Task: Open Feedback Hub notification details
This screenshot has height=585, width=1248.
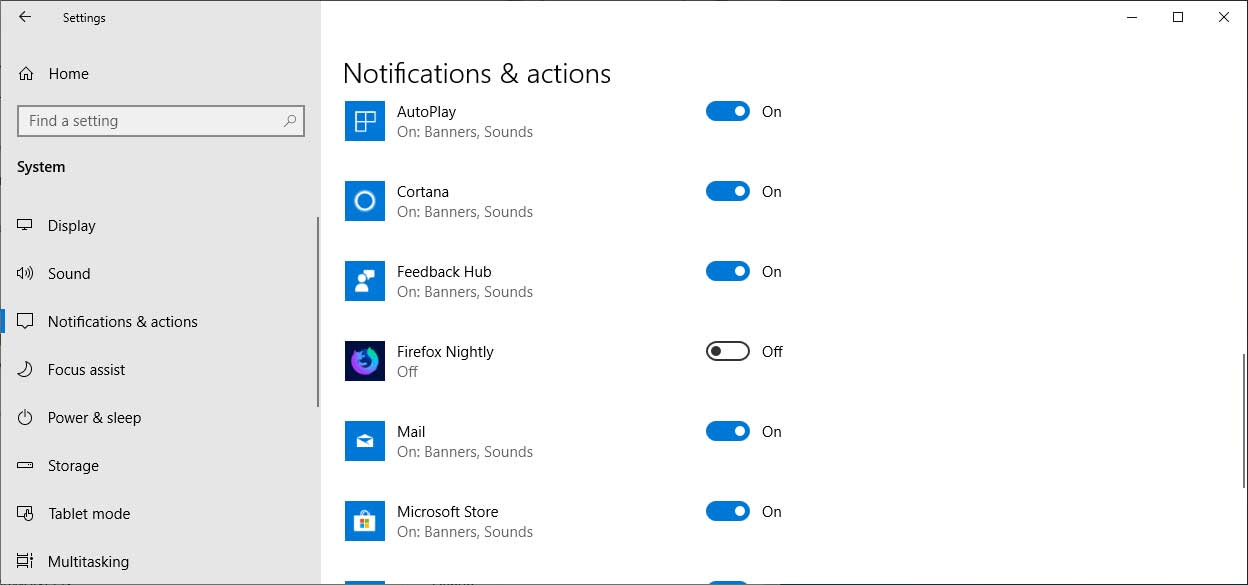Action: click(444, 272)
